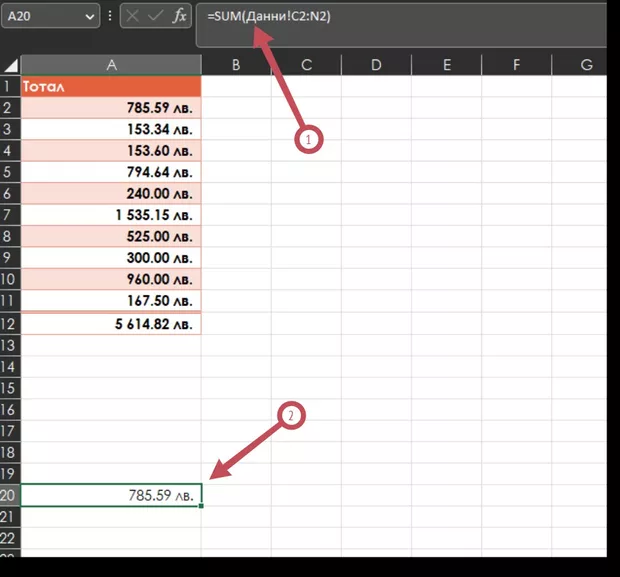620x577 pixels.
Task: Select column F header
Action: click(516, 65)
